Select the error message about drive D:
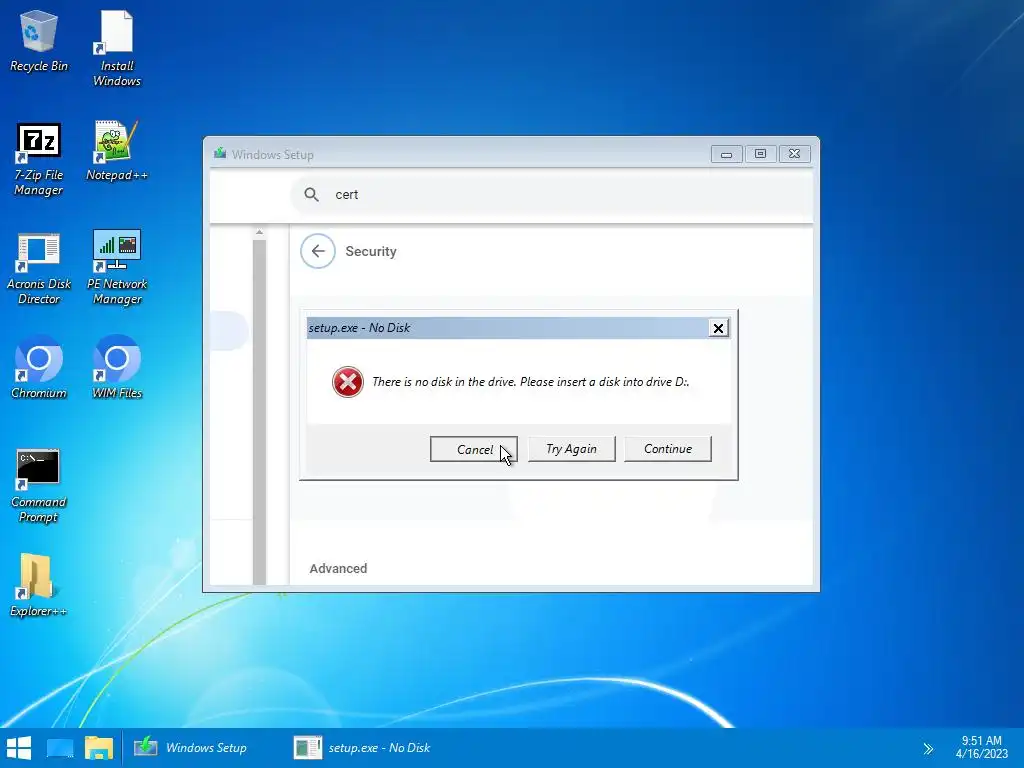This screenshot has height=768, width=1024. point(530,382)
